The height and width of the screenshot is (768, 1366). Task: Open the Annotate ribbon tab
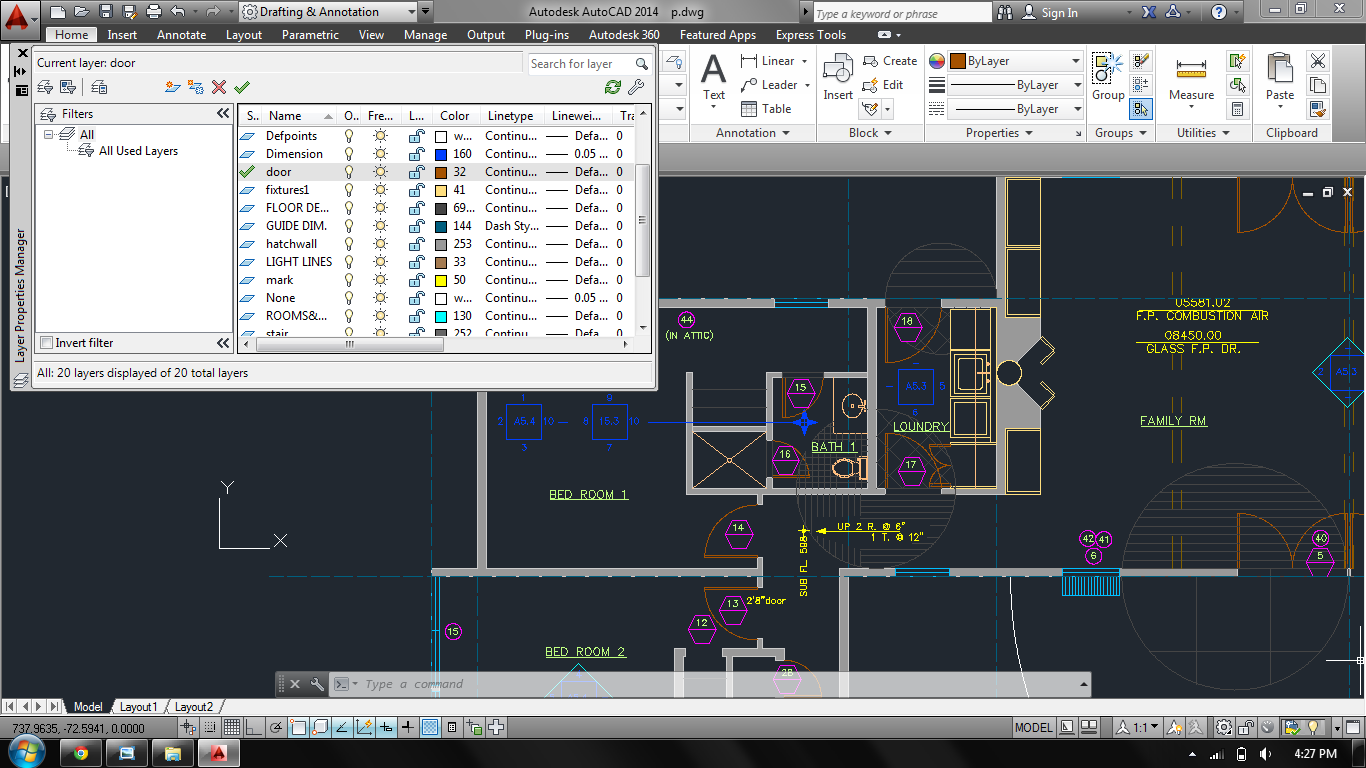(181, 35)
